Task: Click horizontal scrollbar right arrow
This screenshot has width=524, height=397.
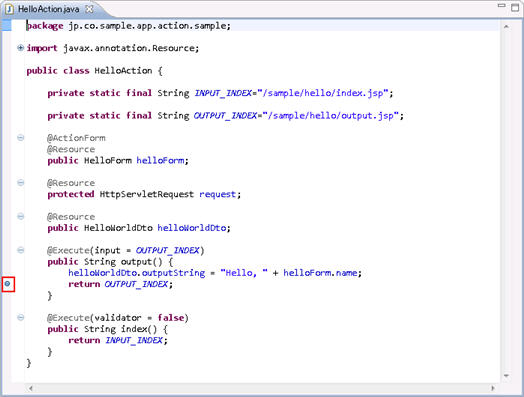Action: tap(493, 388)
